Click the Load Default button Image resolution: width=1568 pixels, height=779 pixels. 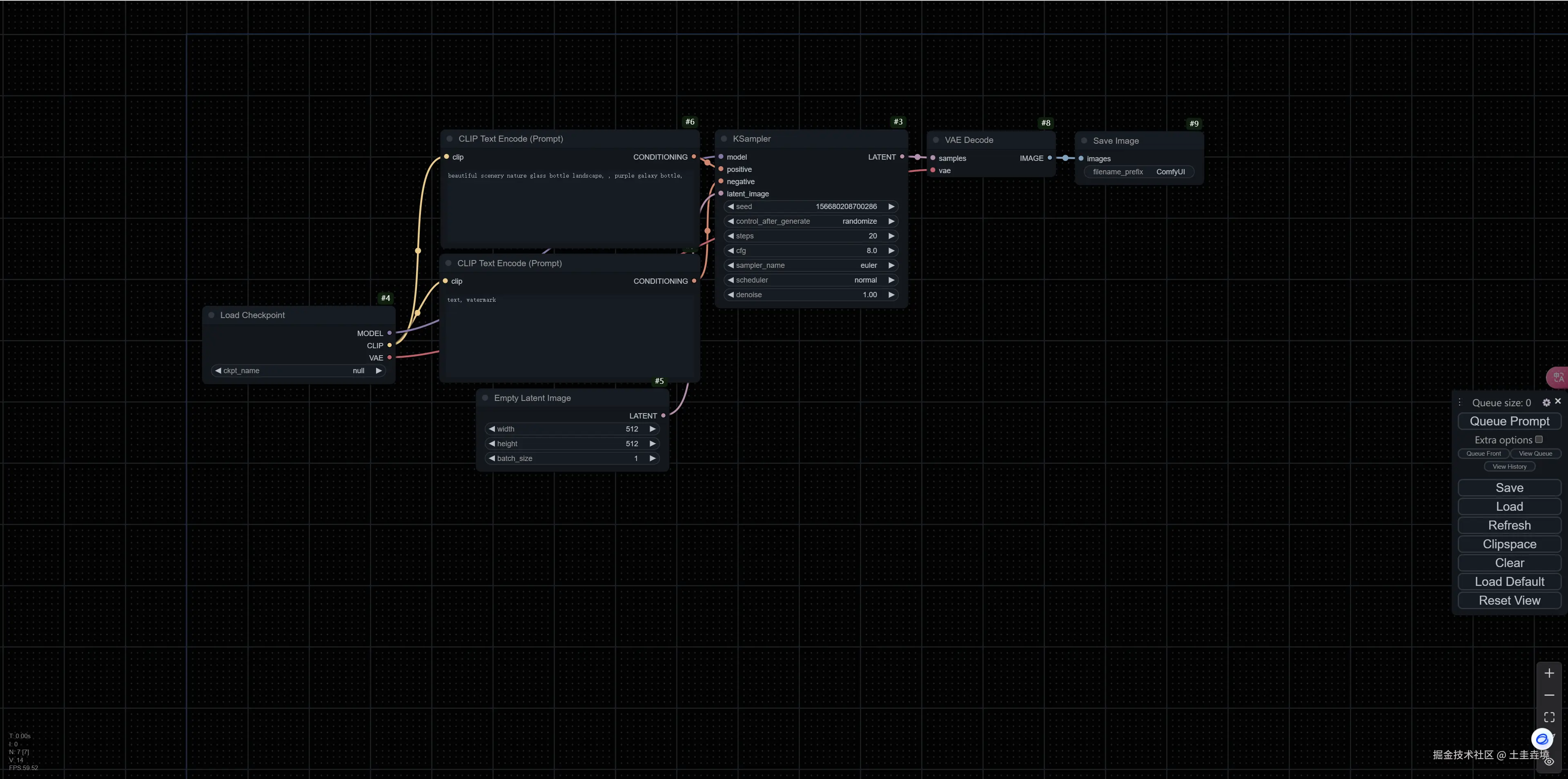click(1509, 582)
